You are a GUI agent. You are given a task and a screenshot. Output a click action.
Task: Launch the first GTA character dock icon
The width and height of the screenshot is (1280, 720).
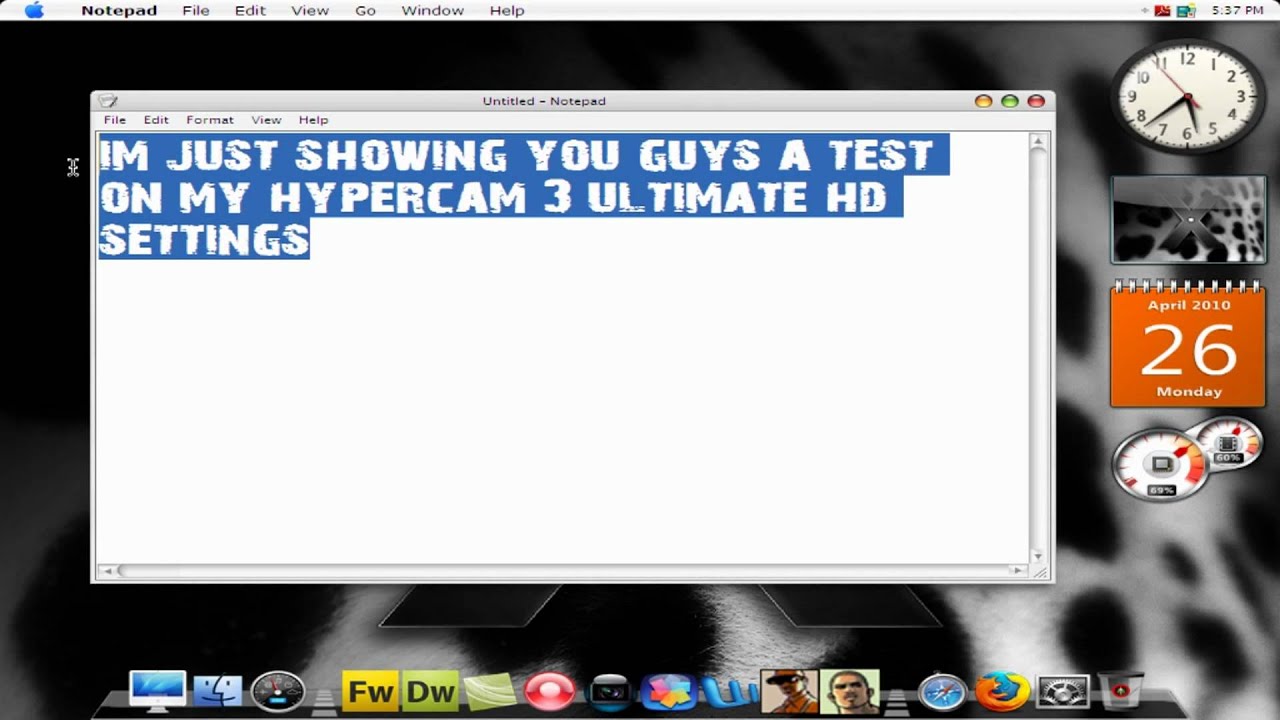point(789,691)
